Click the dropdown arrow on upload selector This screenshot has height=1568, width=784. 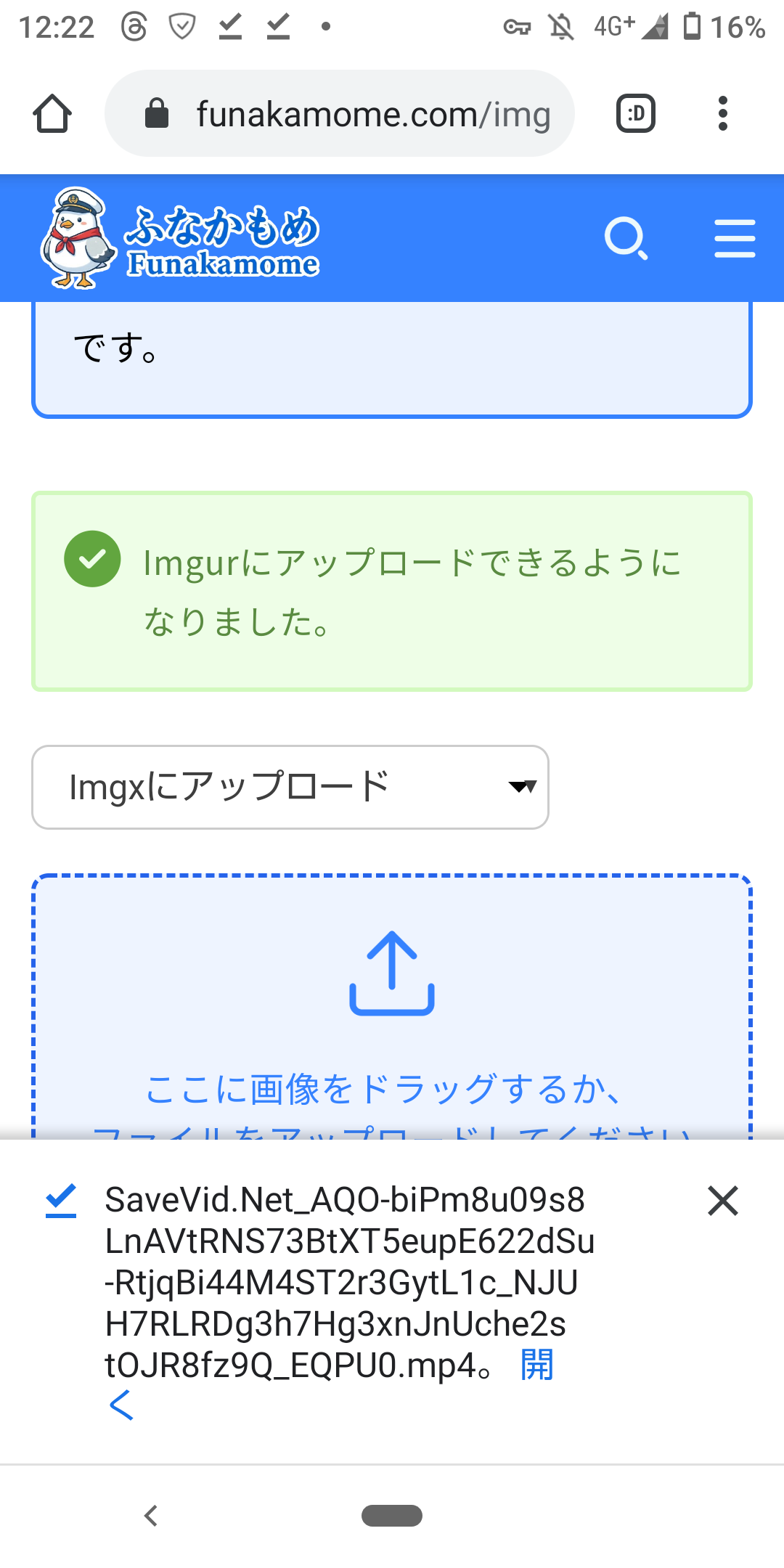[x=523, y=787]
